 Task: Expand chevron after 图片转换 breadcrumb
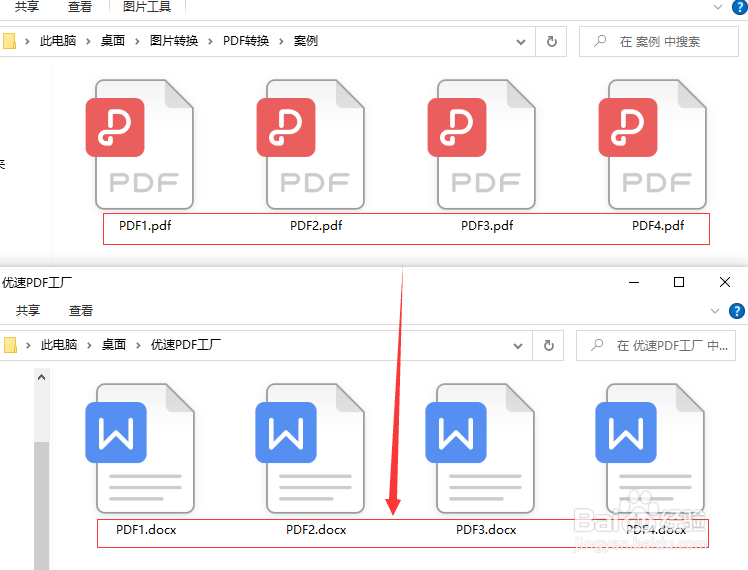coord(210,41)
